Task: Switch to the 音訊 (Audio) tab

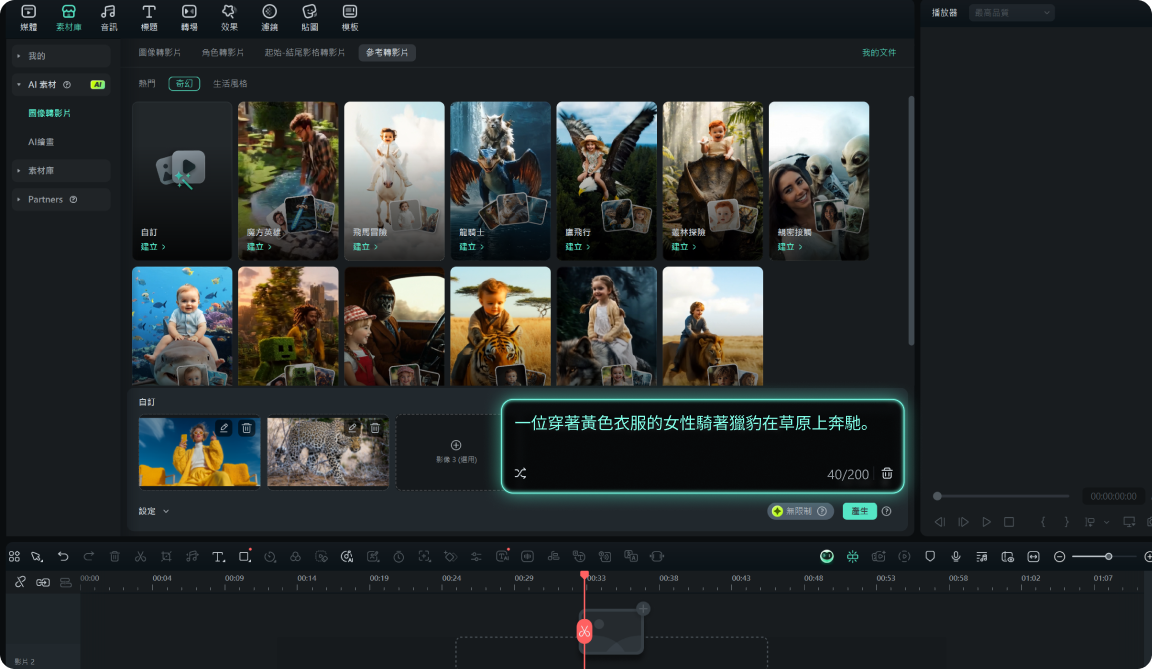Action: (x=109, y=18)
